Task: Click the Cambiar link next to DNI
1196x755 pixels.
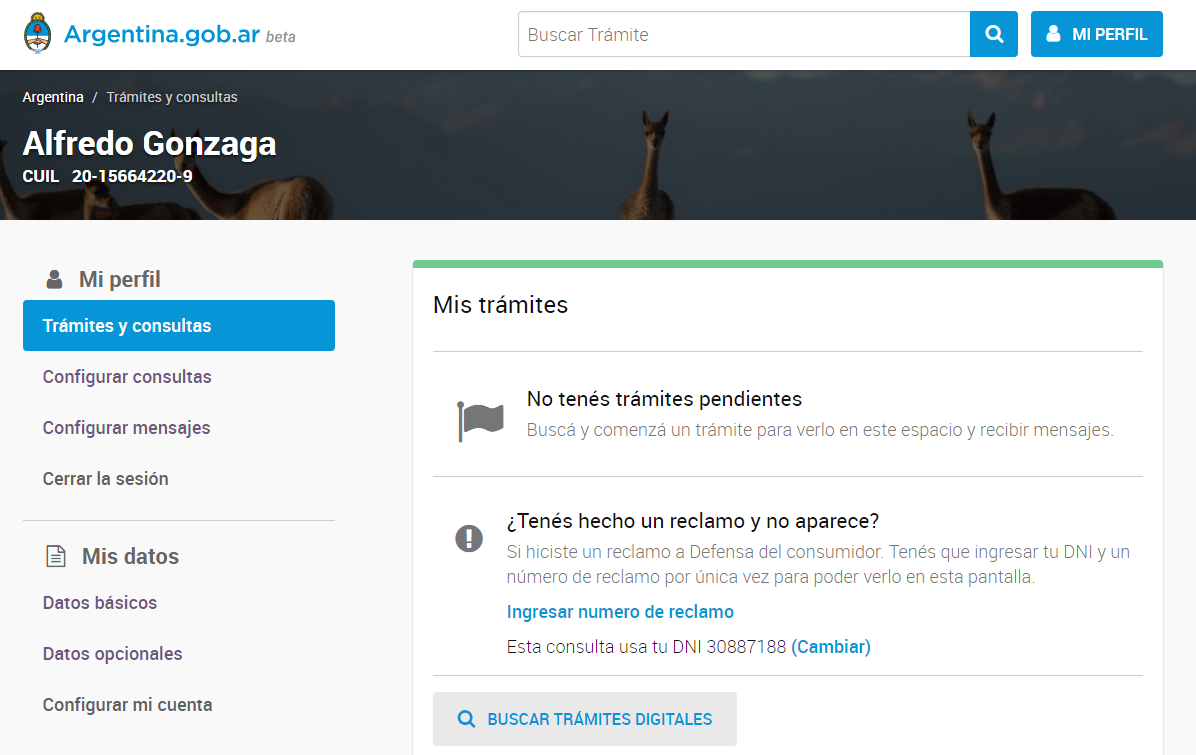Action: tap(831, 647)
